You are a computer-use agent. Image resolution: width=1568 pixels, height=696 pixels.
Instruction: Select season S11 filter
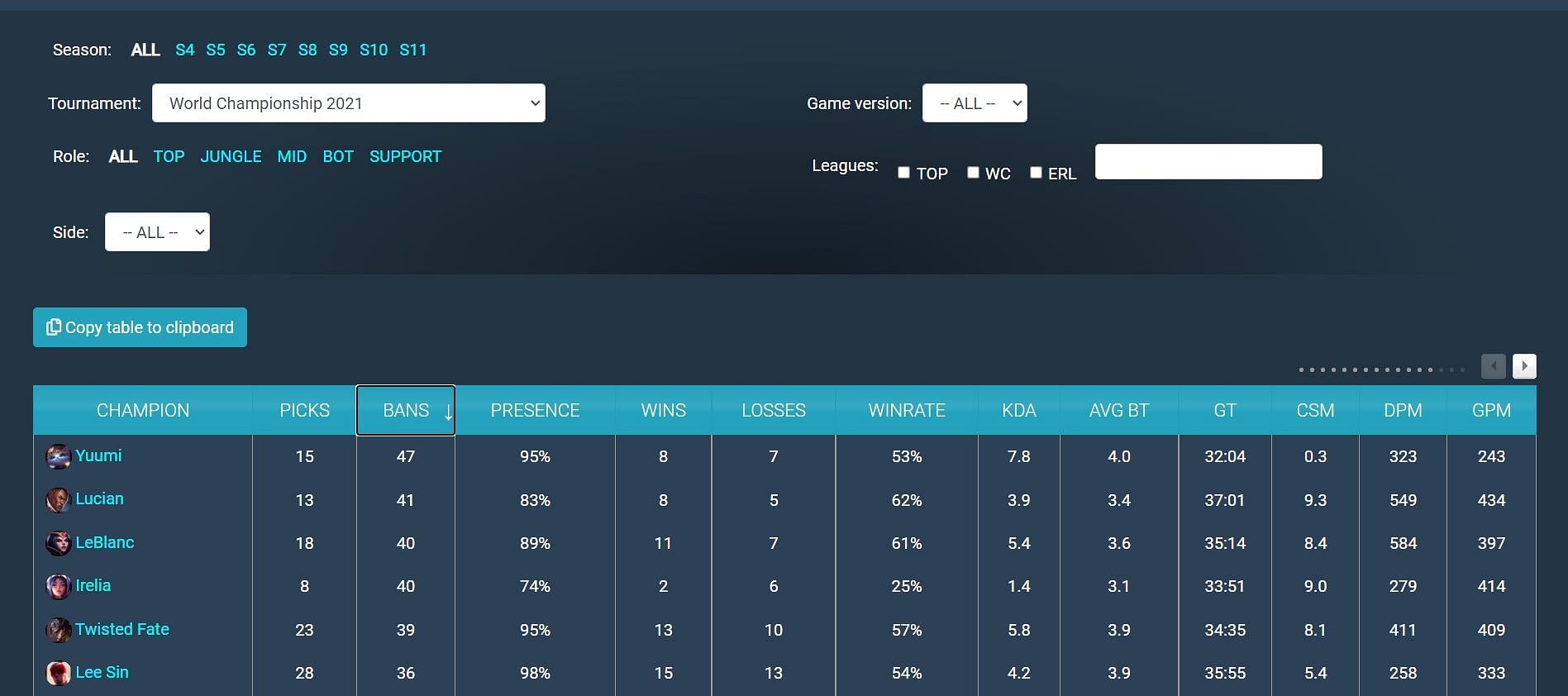(413, 50)
